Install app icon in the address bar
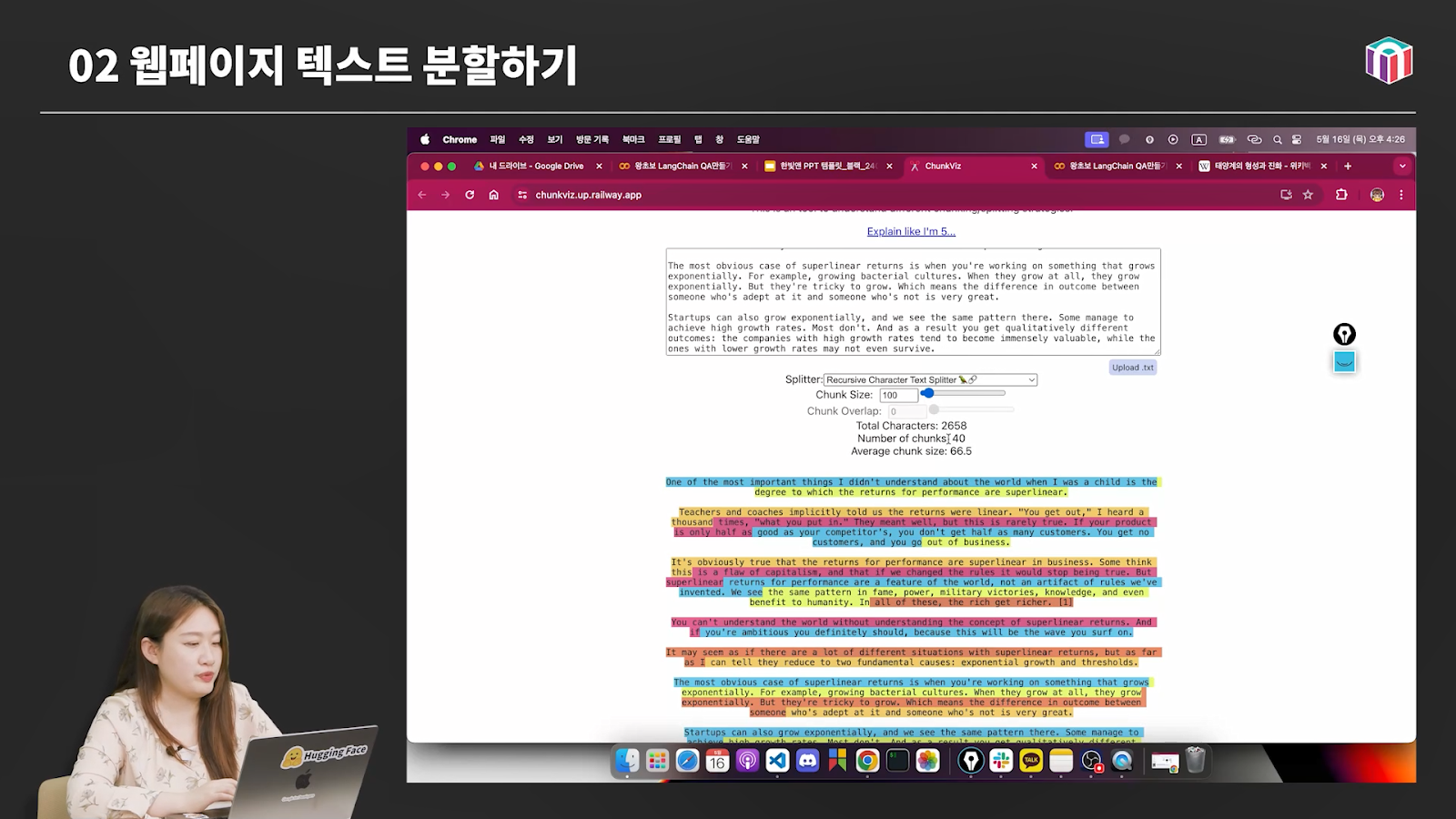Viewport: 1456px width, 819px height. [x=1286, y=195]
